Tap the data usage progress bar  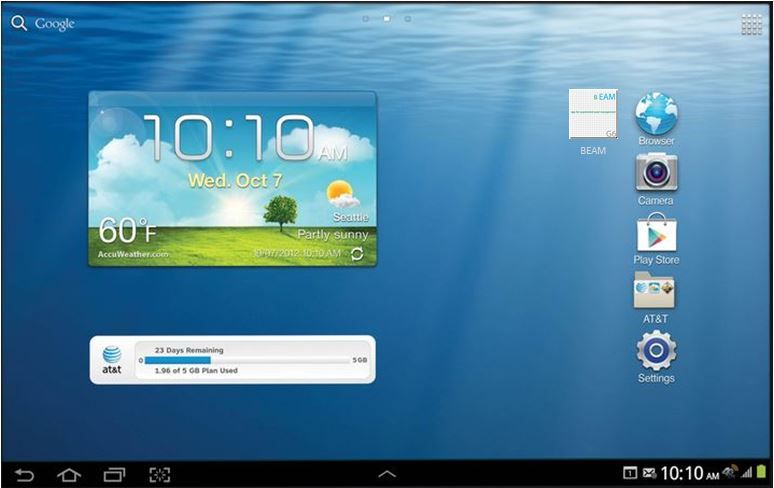point(247,361)
